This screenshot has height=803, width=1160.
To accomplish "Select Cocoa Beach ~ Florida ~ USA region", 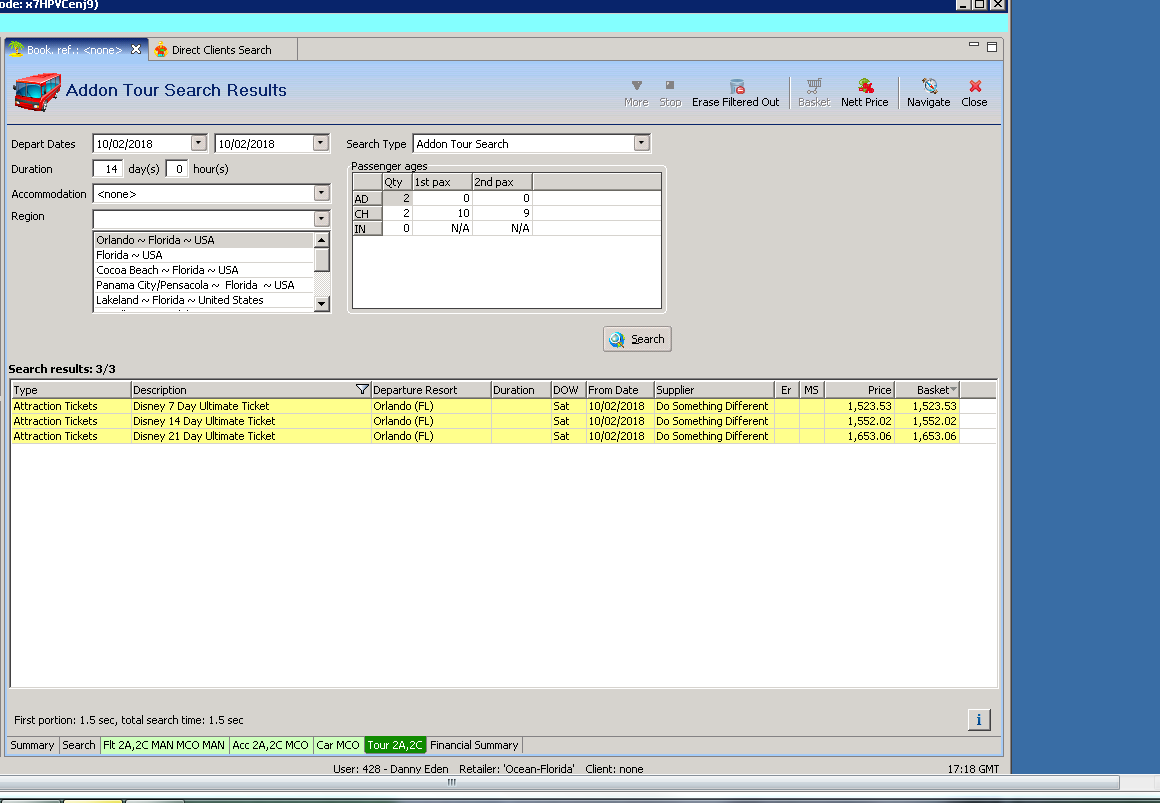I will [167, 270].
